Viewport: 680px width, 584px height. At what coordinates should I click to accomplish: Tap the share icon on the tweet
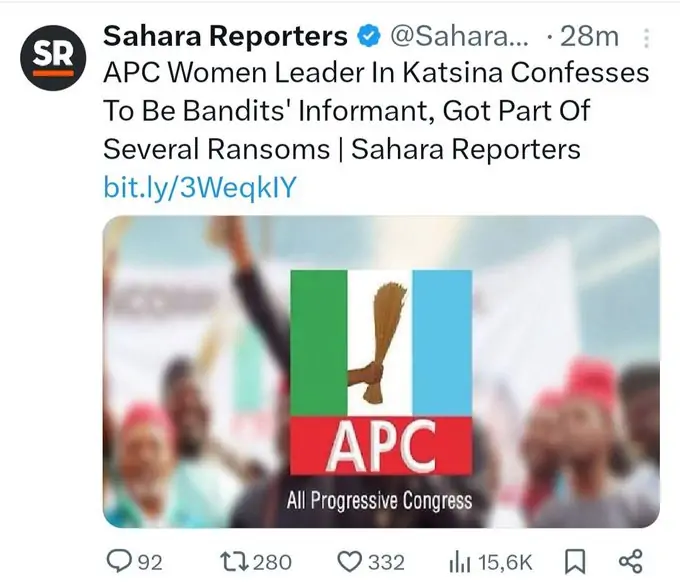[631, 561]
